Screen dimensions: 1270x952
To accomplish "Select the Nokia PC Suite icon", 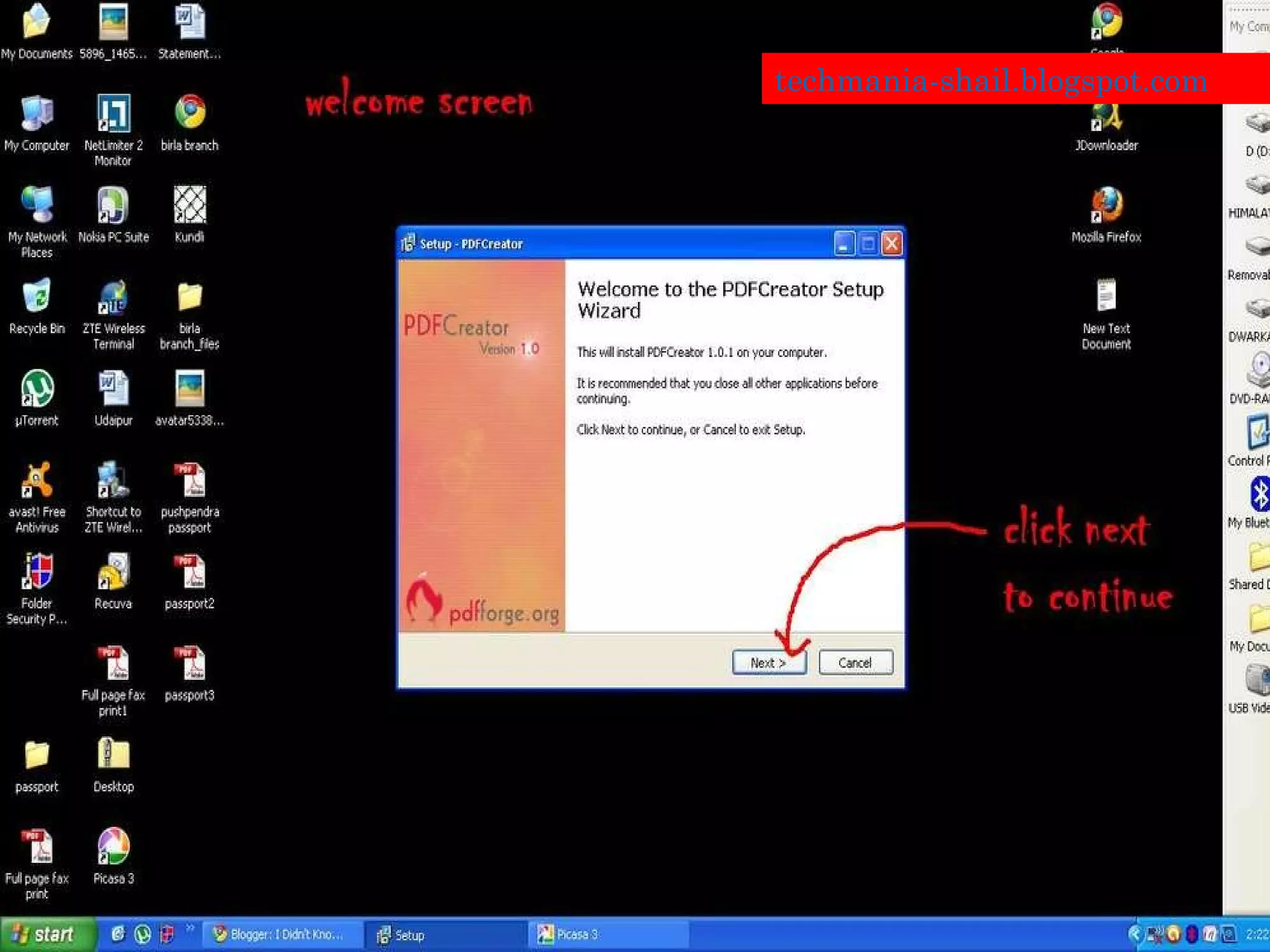I will [x=113, y=206].
